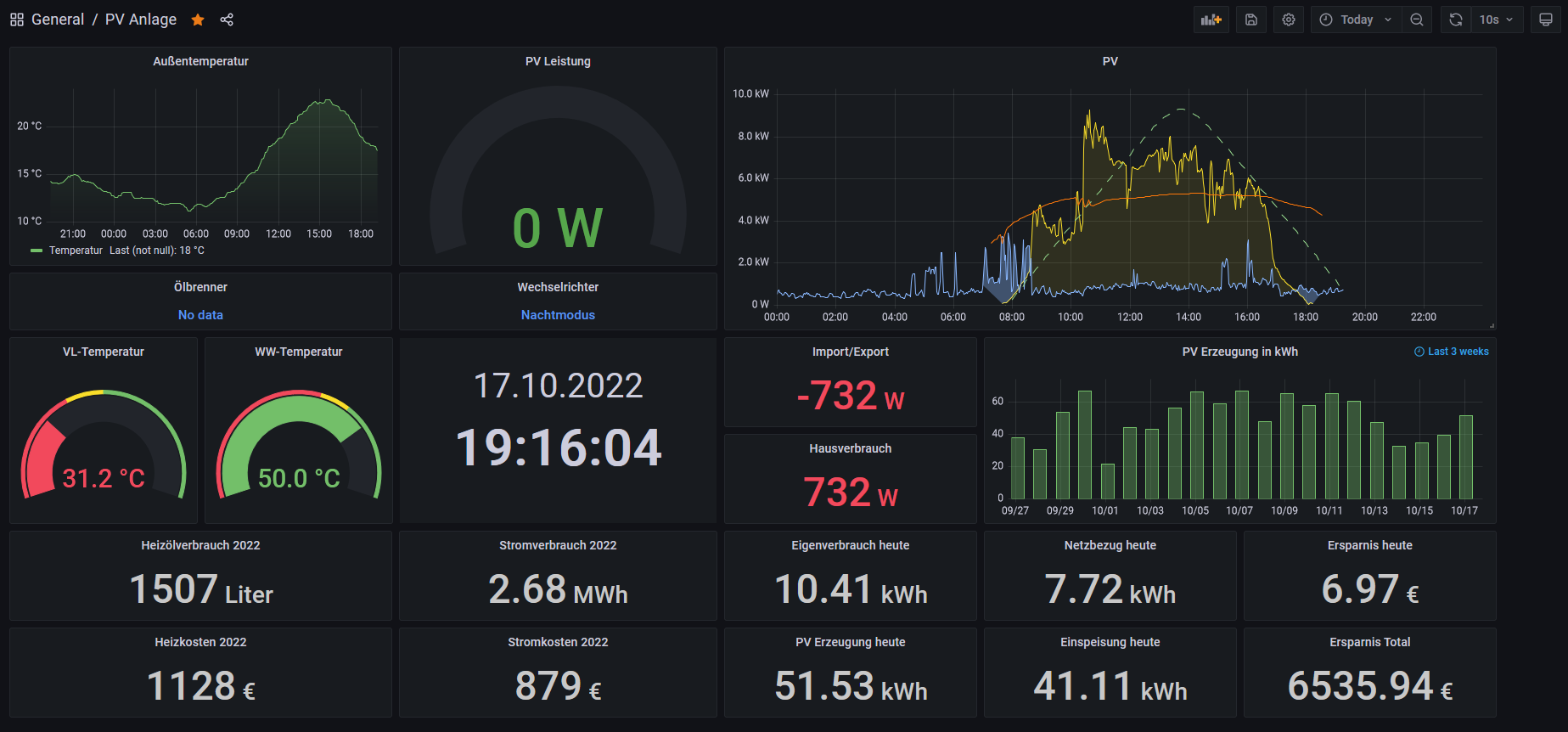Viewport: 1568px width, 732px height.
Task: Click the 6535.94 € Ersparnis Total value
Action: (1369, 686)
